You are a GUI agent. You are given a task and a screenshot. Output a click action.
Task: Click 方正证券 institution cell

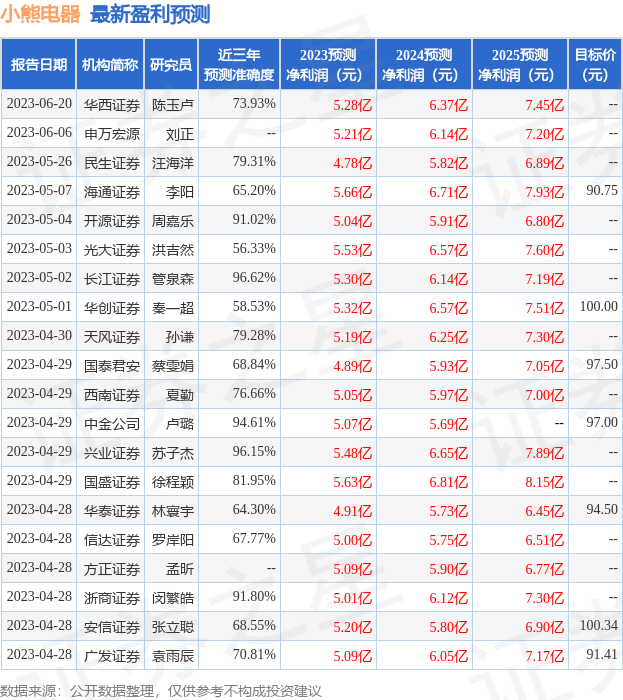pyautogui.click(x=112, y=569)
